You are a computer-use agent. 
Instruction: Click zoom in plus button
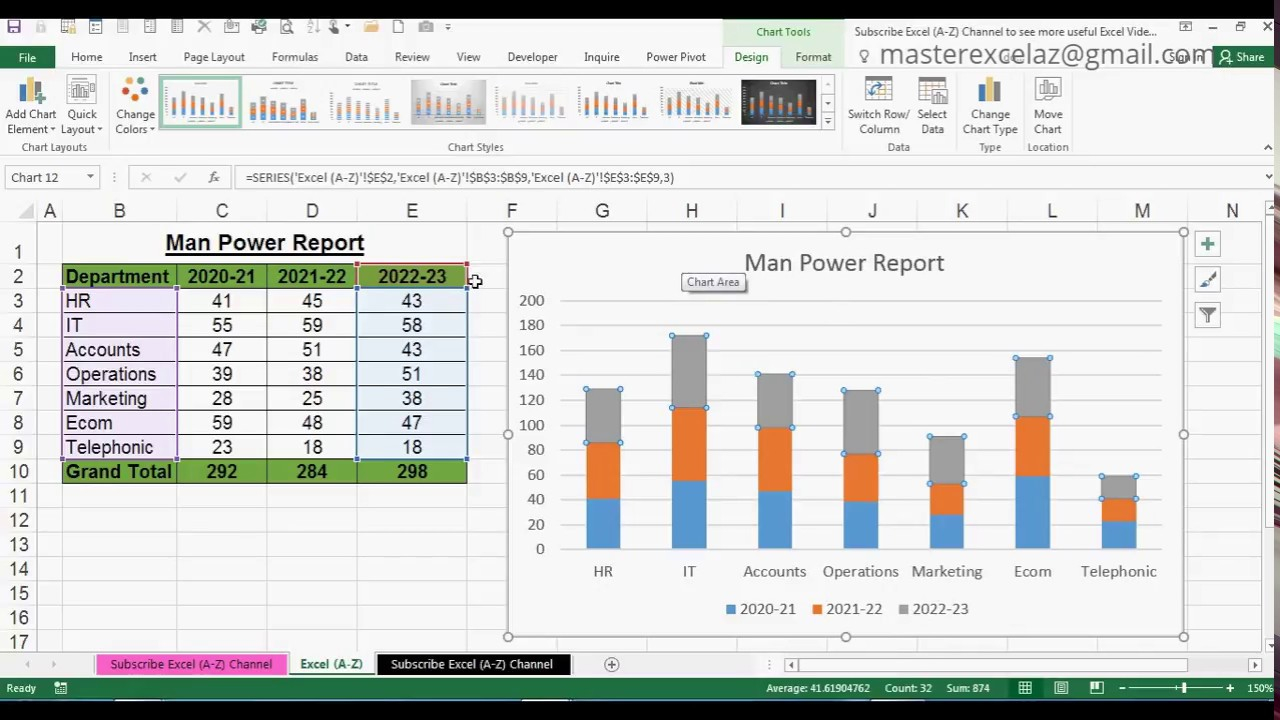tap(1230, 688)
